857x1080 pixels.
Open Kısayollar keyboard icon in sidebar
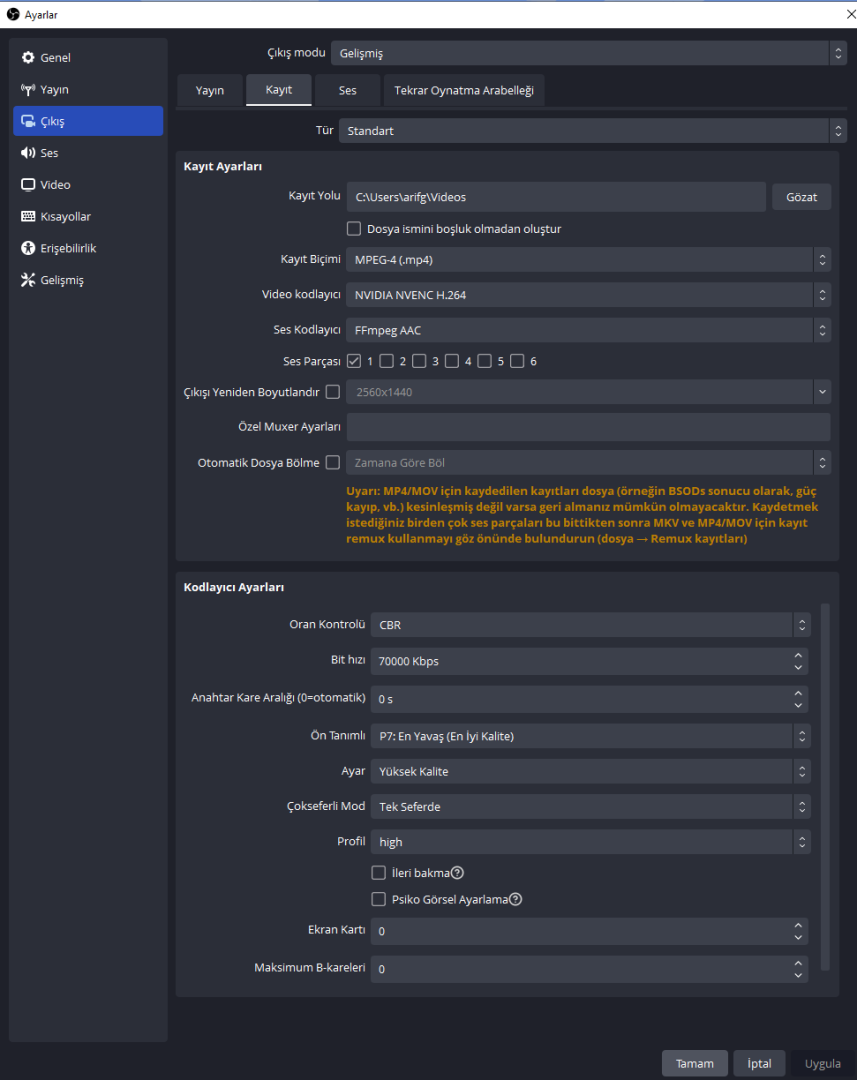coord(28,217)
